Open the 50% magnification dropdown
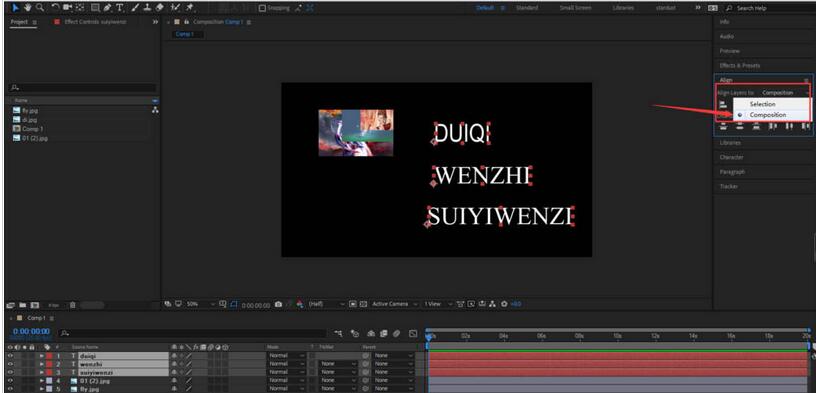The width and height of the screenshot is (816, 393). tap(200, 304)
